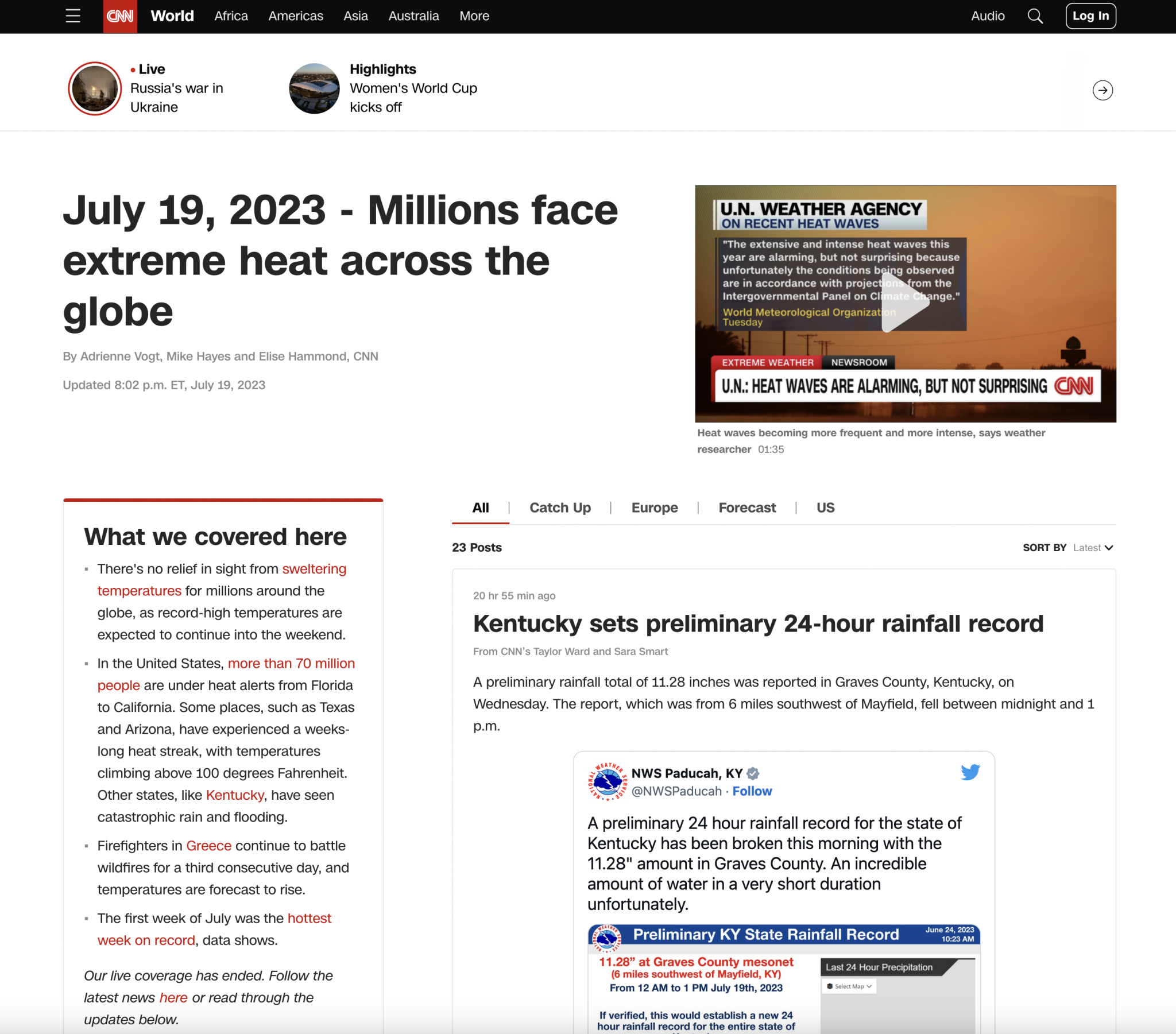1176x1034 pixels.
Task: Click the video caption about heat waves researcher
Action: point(871,441)
